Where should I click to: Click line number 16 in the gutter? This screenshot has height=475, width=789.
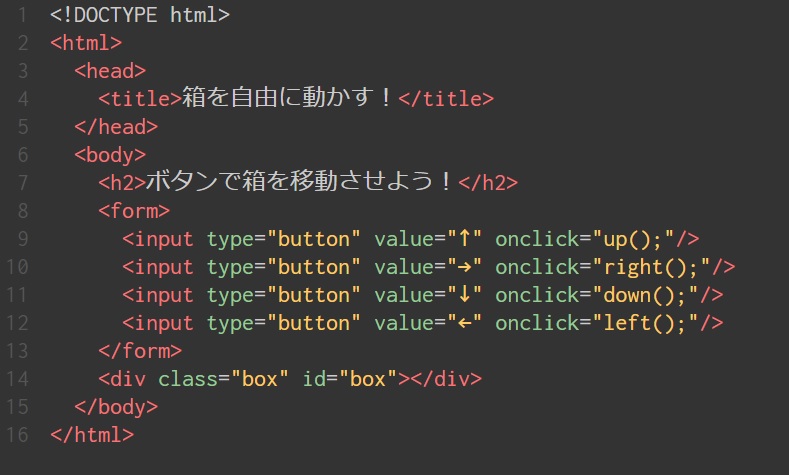pyautogui.click(x=17, y=435)
